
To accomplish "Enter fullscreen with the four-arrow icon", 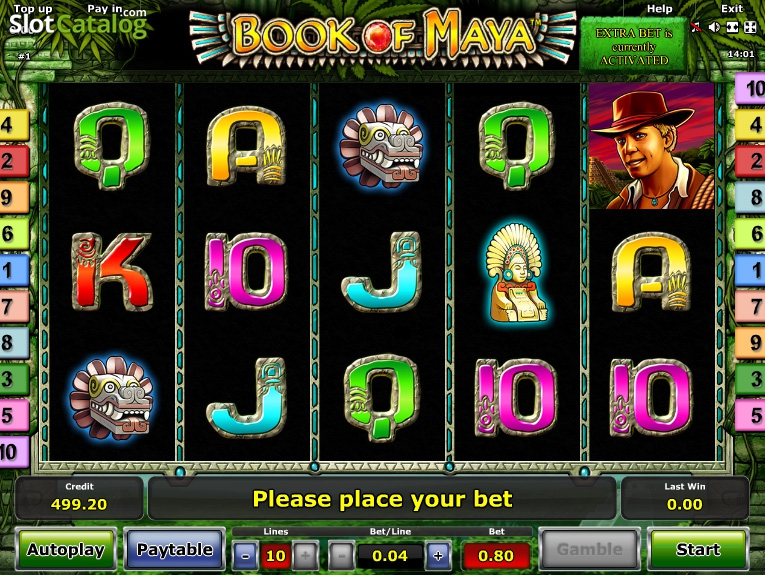I will coord(749,27).
